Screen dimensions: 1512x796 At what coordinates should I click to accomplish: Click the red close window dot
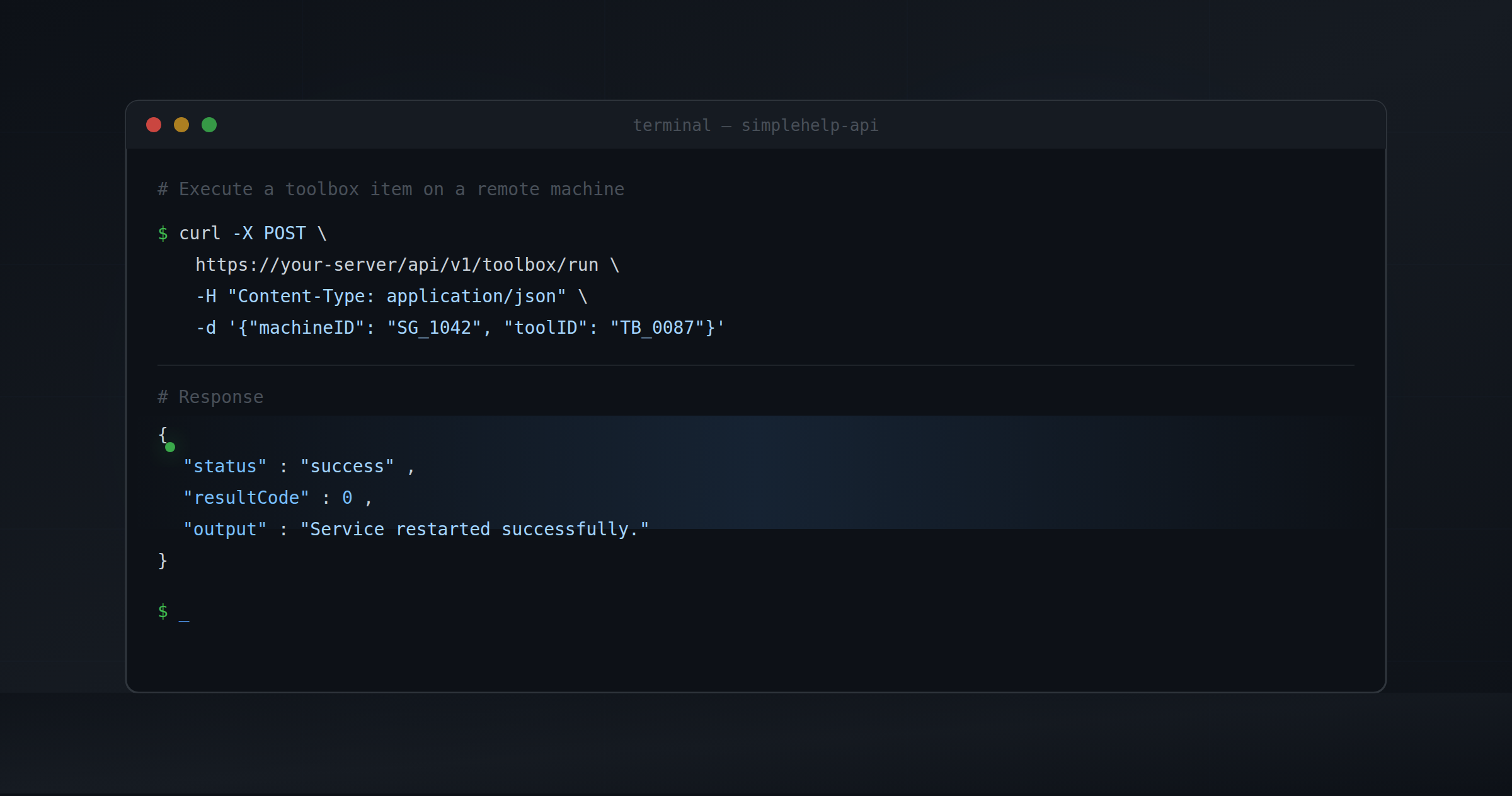point(154,125)
